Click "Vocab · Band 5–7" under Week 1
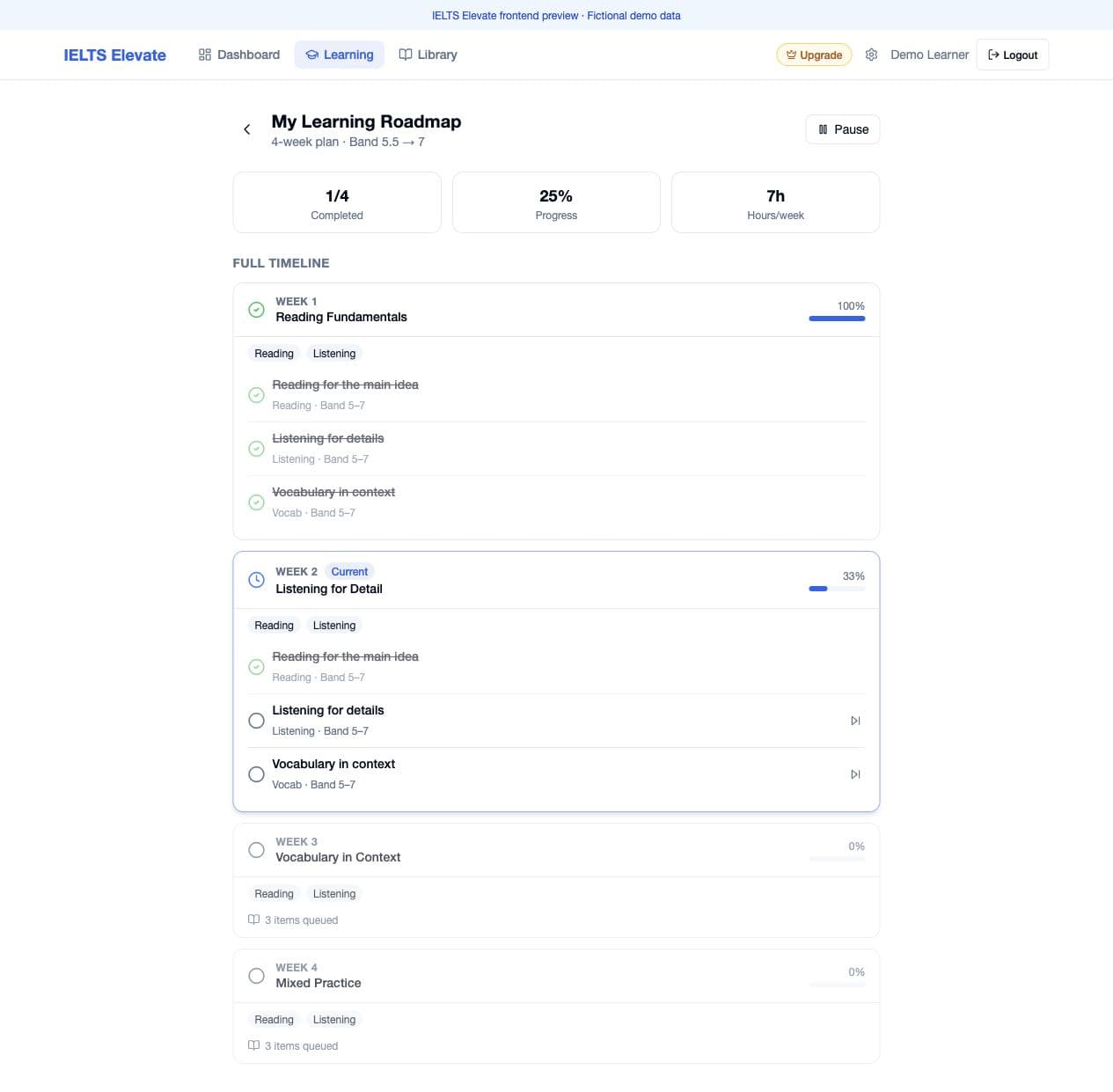This screenshot has width=1113, height=1092. point(313,513)
